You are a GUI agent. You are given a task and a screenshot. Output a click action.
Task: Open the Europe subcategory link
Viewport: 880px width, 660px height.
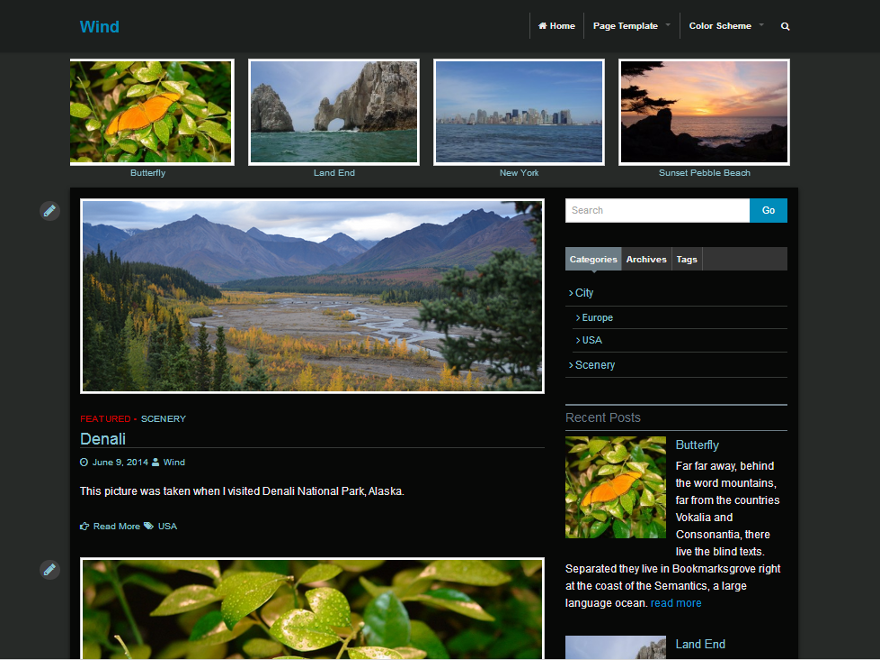597,318
